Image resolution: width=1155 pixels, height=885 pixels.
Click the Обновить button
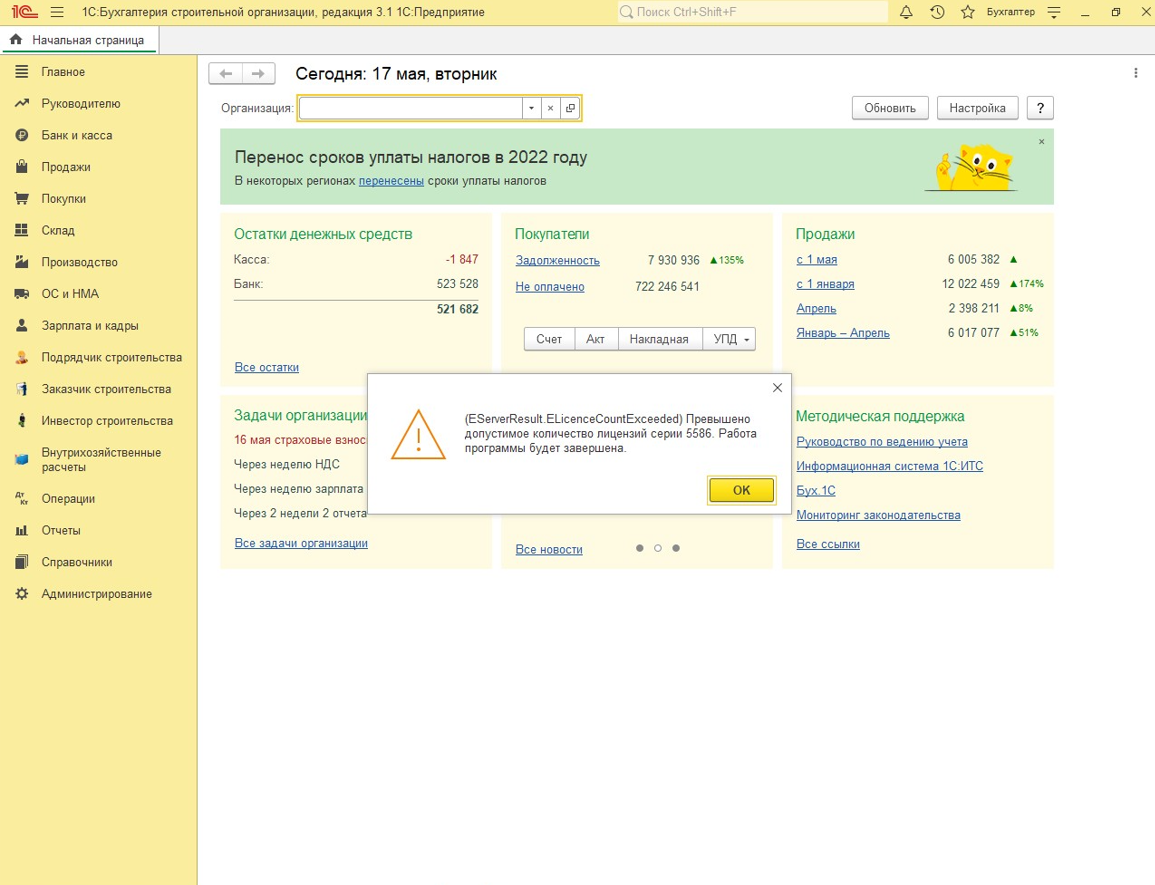890,108
